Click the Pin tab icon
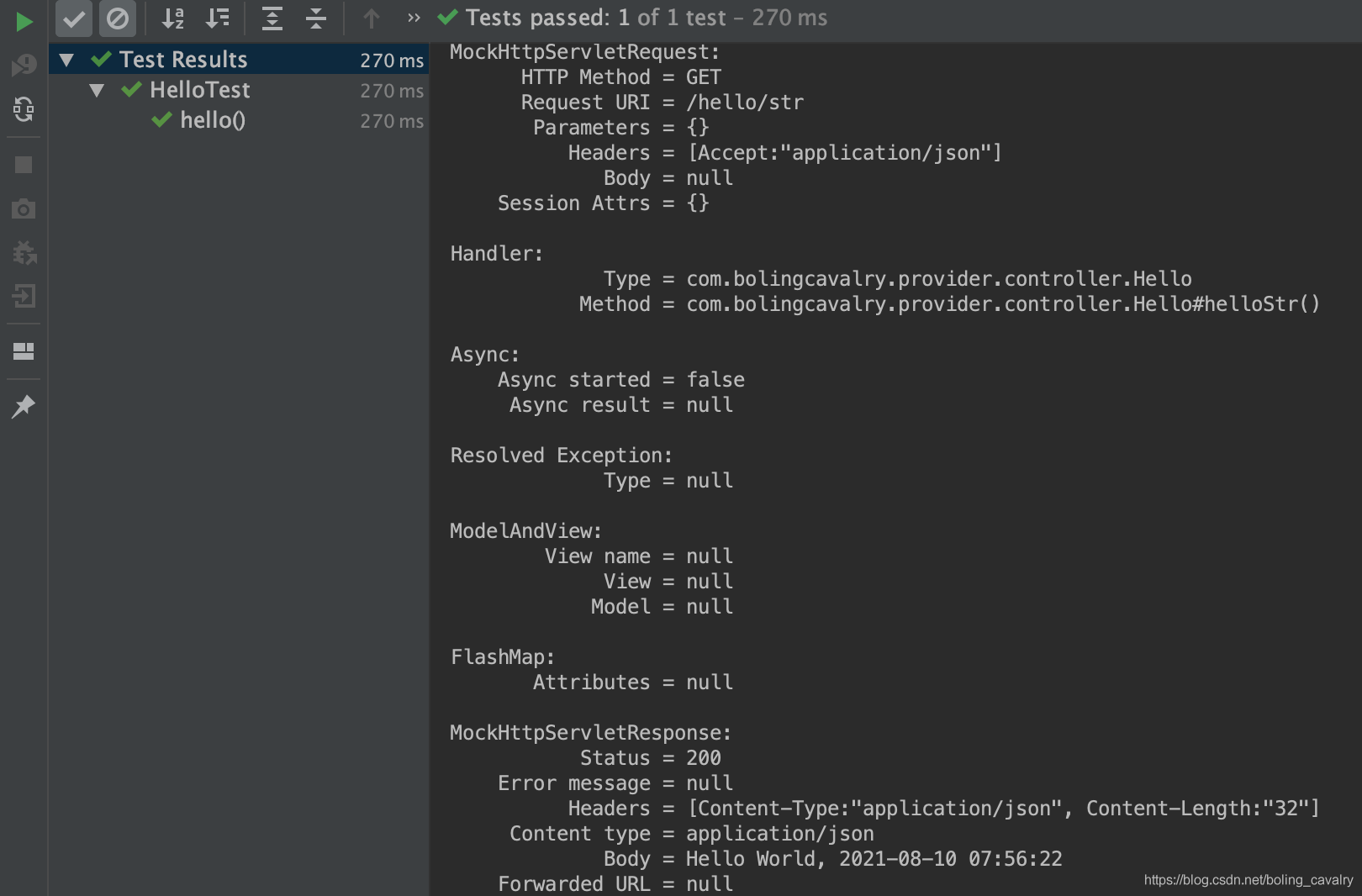Image resolution: width=1362 pixels, height=896 pixels. pyautogui.click(x=24, y=406)
